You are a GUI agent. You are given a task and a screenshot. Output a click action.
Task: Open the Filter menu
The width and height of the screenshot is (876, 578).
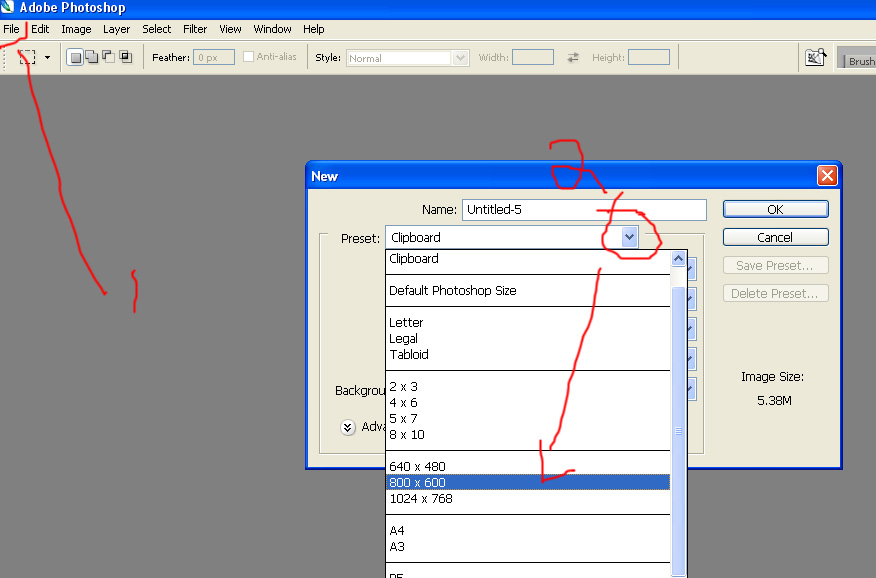click(195, 29)
